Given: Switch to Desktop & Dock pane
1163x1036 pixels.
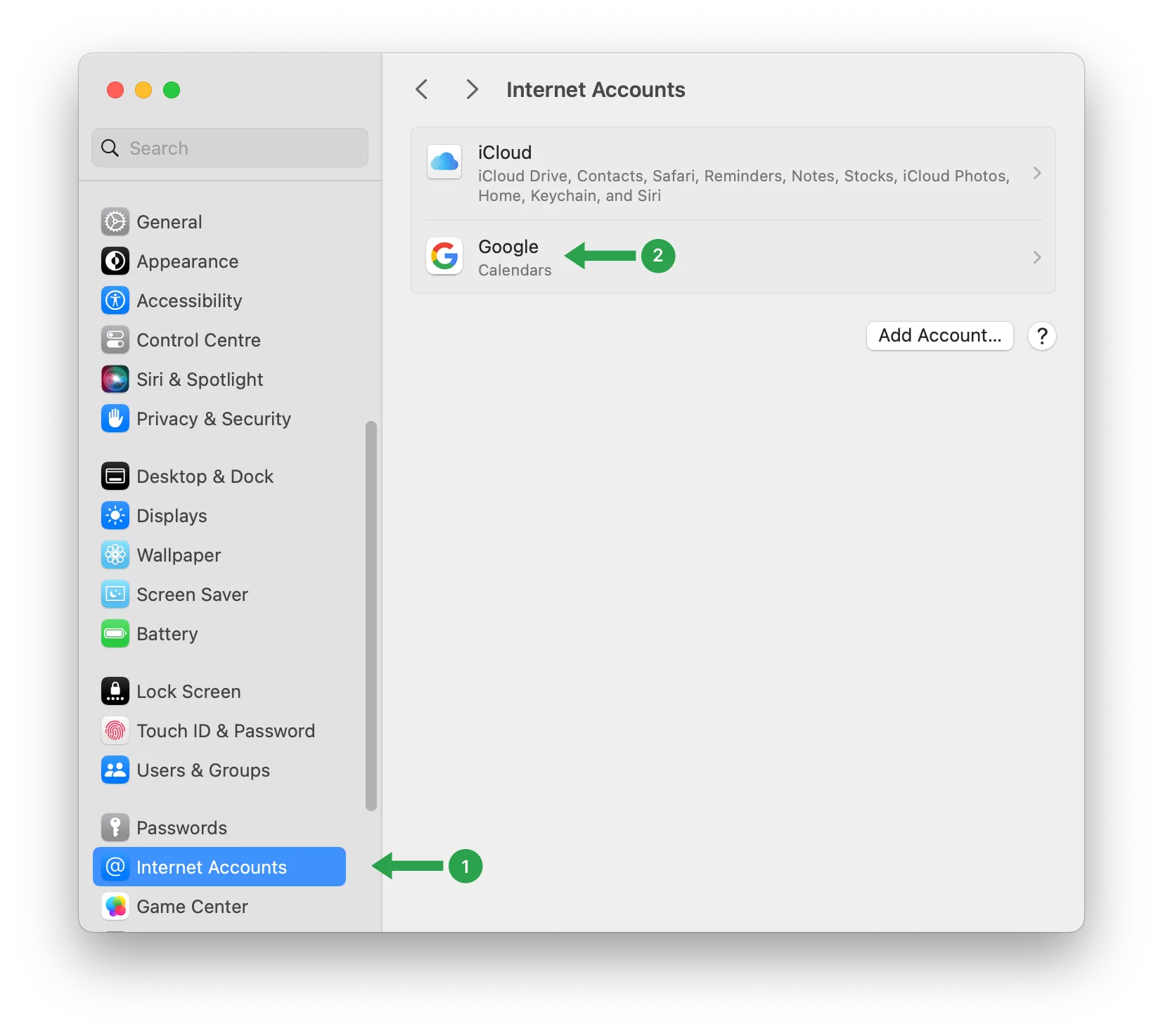Looking at the screenshot, I should click(x=205, y=477).
